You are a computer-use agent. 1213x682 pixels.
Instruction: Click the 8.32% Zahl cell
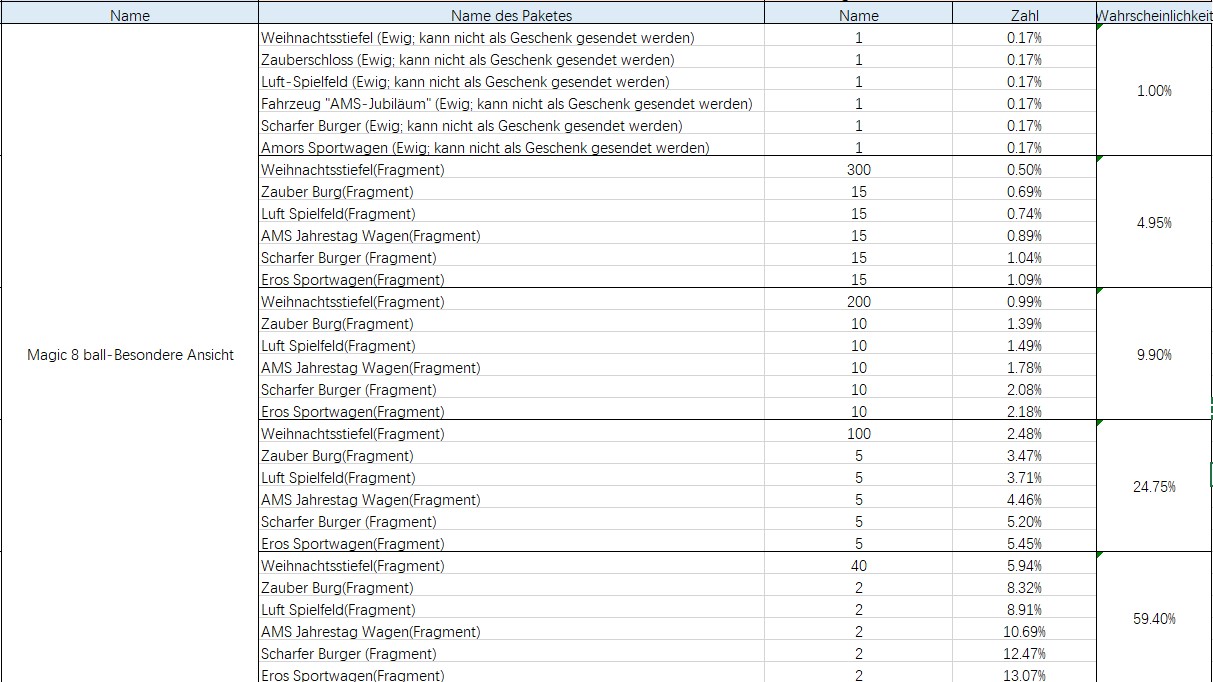pos(1025,587)
